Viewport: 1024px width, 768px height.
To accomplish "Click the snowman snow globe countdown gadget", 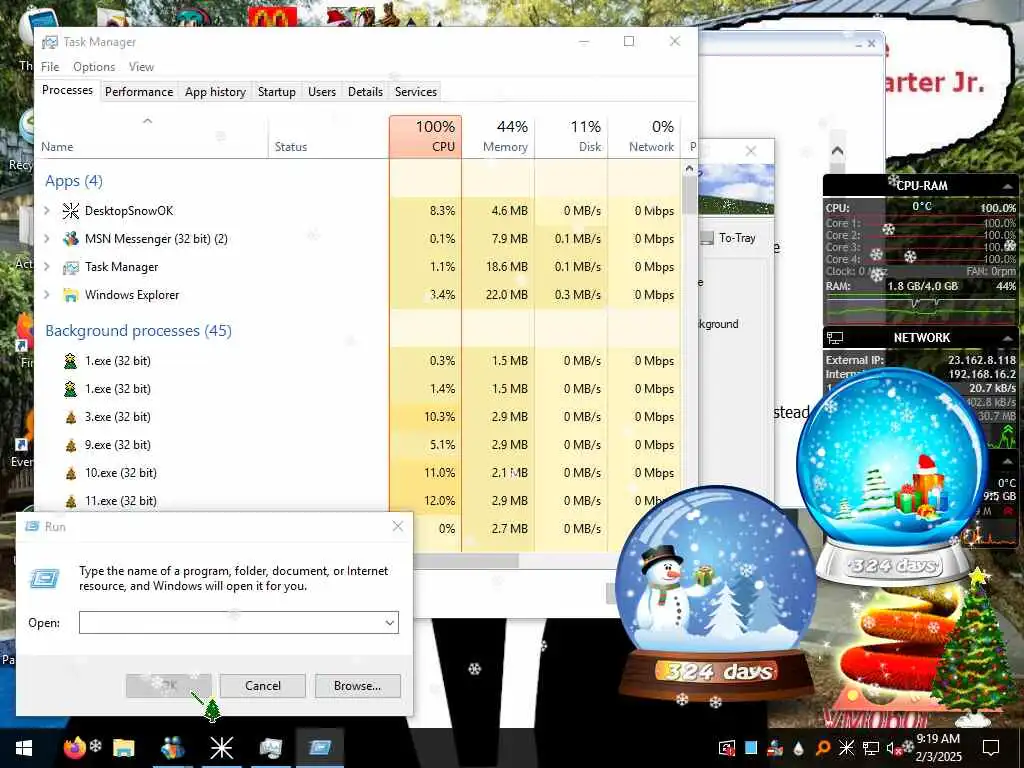I will coord(716,592).
